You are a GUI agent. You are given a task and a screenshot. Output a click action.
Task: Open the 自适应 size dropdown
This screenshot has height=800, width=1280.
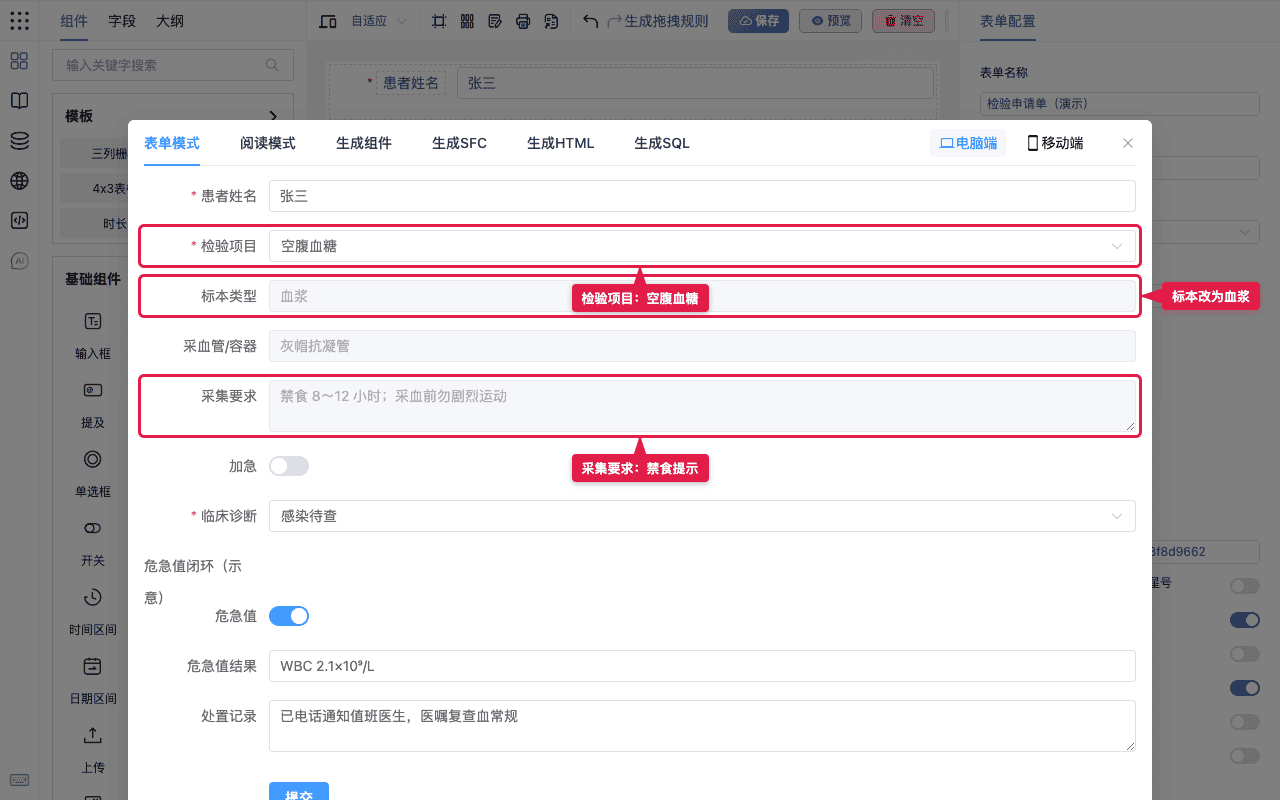379,21
